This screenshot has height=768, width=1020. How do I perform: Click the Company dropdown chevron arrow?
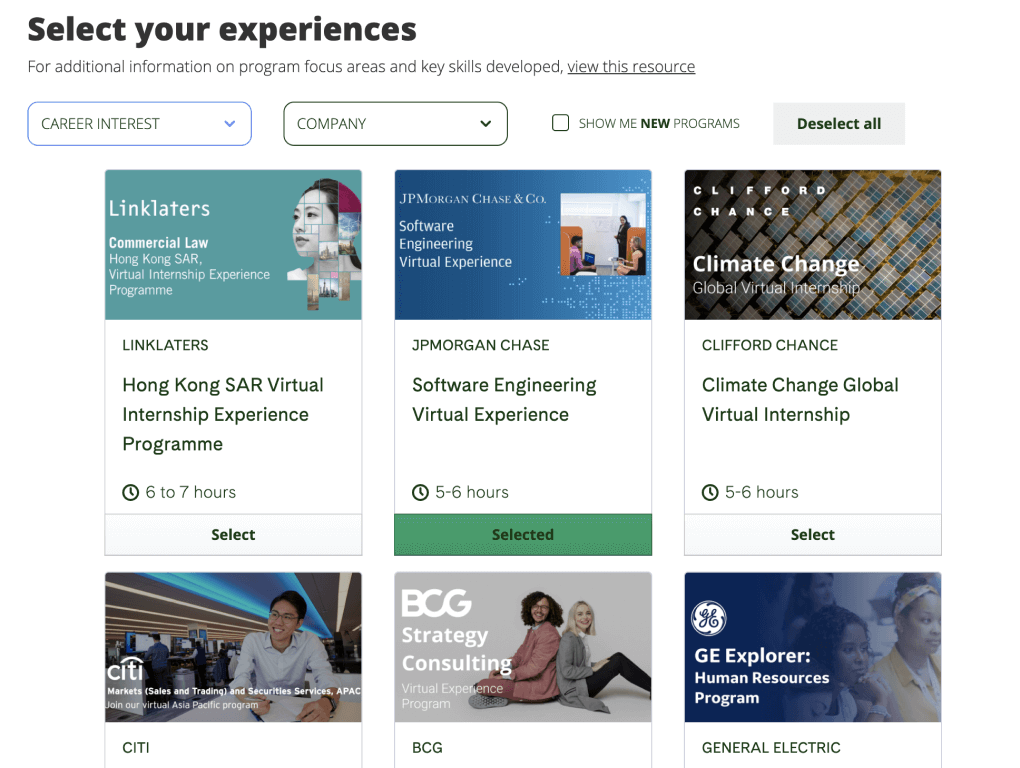tap(485, 124)
